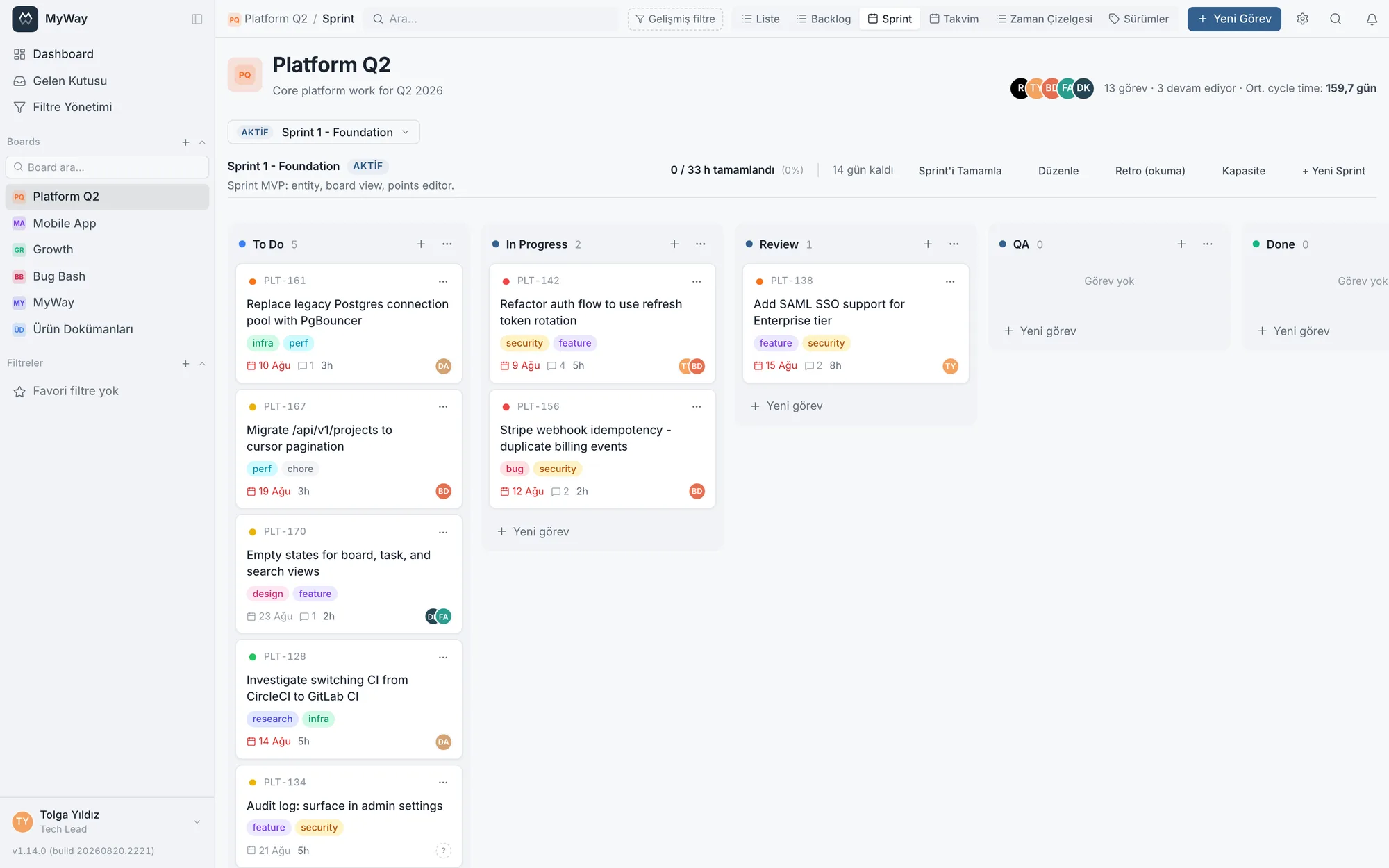Add a new board with the plus icon
This screenshot has height=868, width=1389.
185,142
